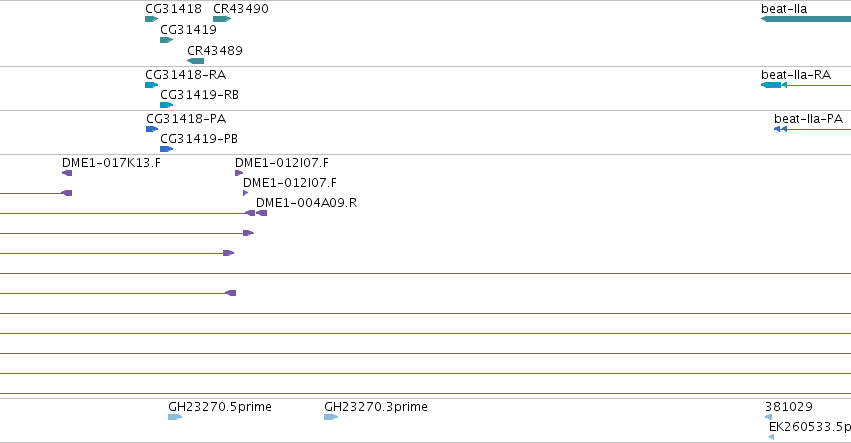Click the CG31419-PB label
The width and height of the screenshot is (851, 443).
(x=199, y=139)
